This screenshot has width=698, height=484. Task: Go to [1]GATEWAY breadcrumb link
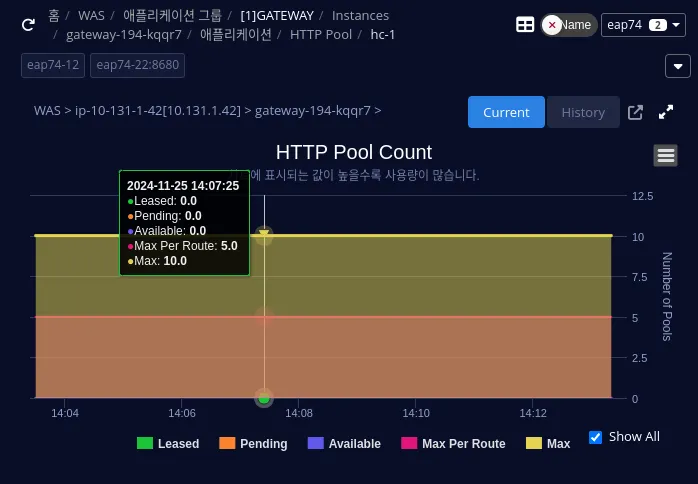[x=277, y=16]
